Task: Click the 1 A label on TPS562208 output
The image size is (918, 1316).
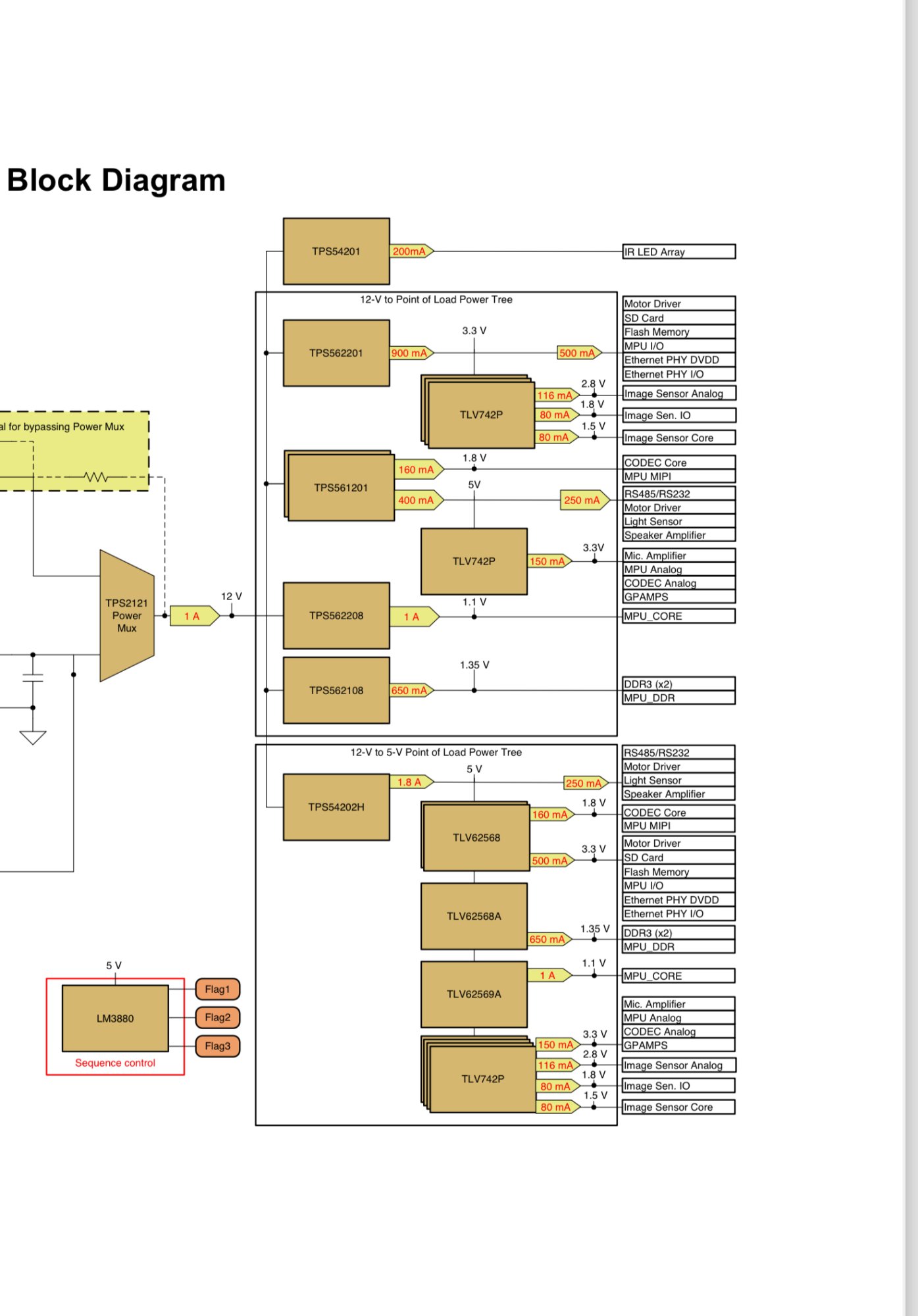Action: (x=414, y=617)
